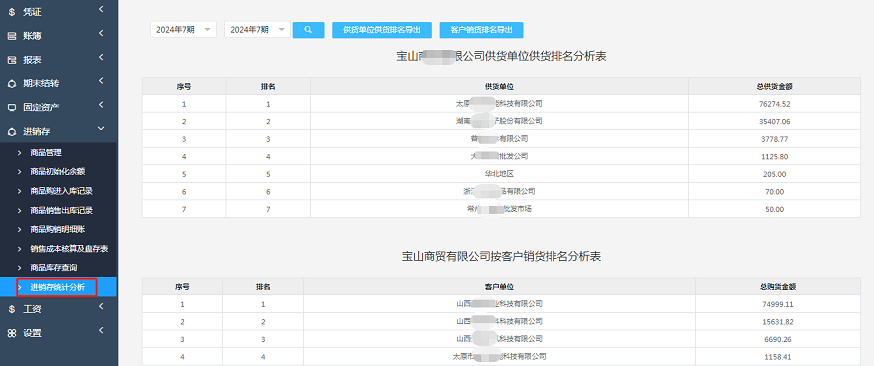Click customer amount 15631.82 cell
Viewport: 874px width, 366px height.
coord(779,321)
